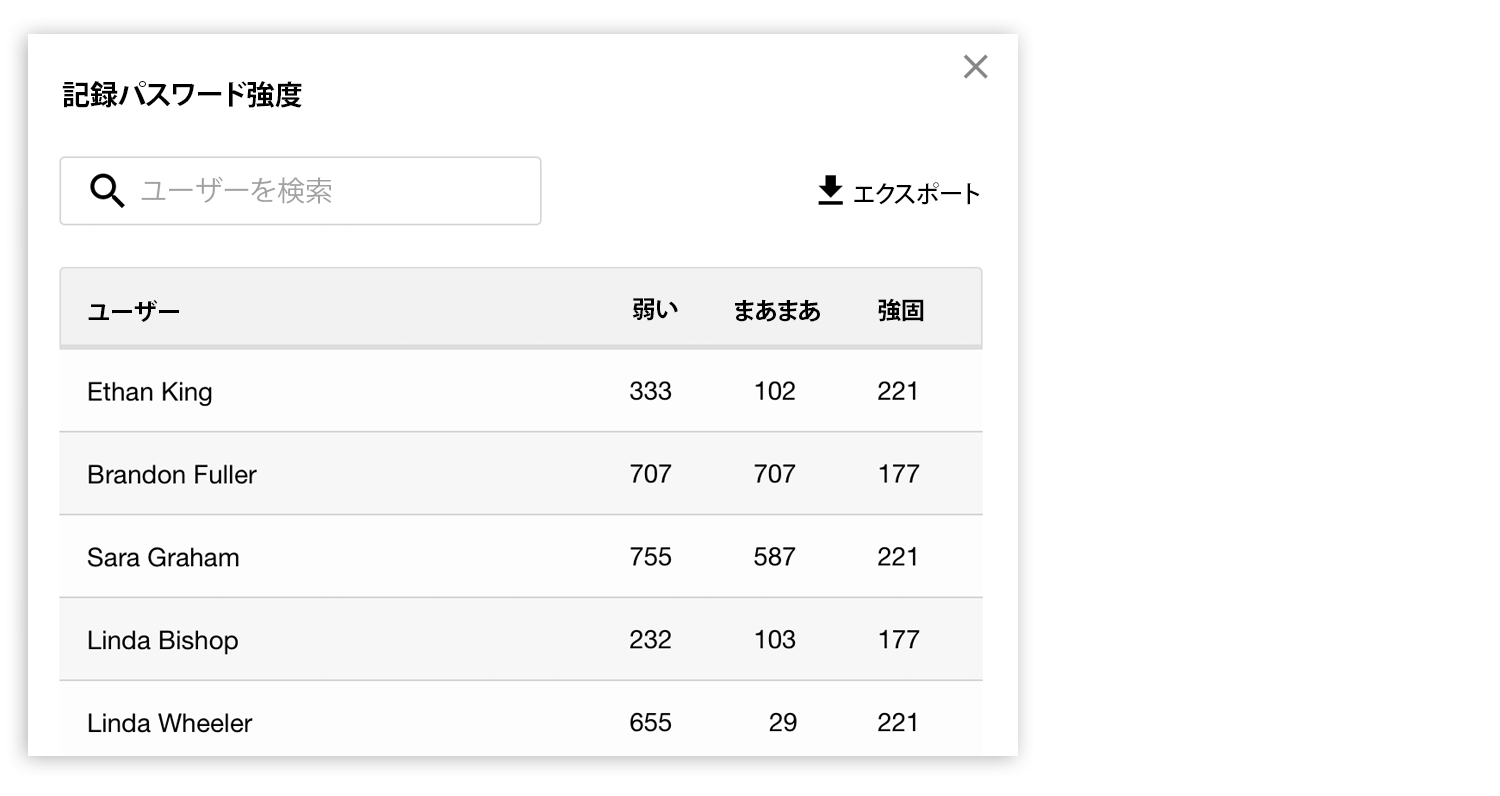
Task: Close the password strength dialog
Action: click(x=975, y=67)
